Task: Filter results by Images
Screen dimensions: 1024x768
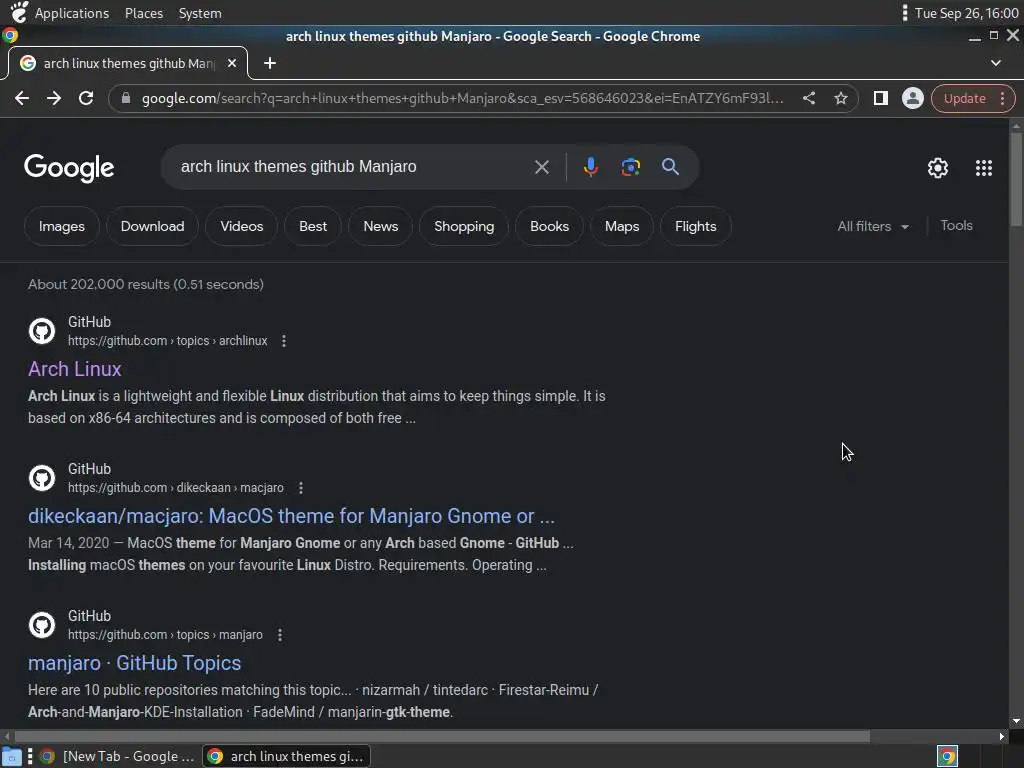Action: pyautogui.click(x=61, y=226)
